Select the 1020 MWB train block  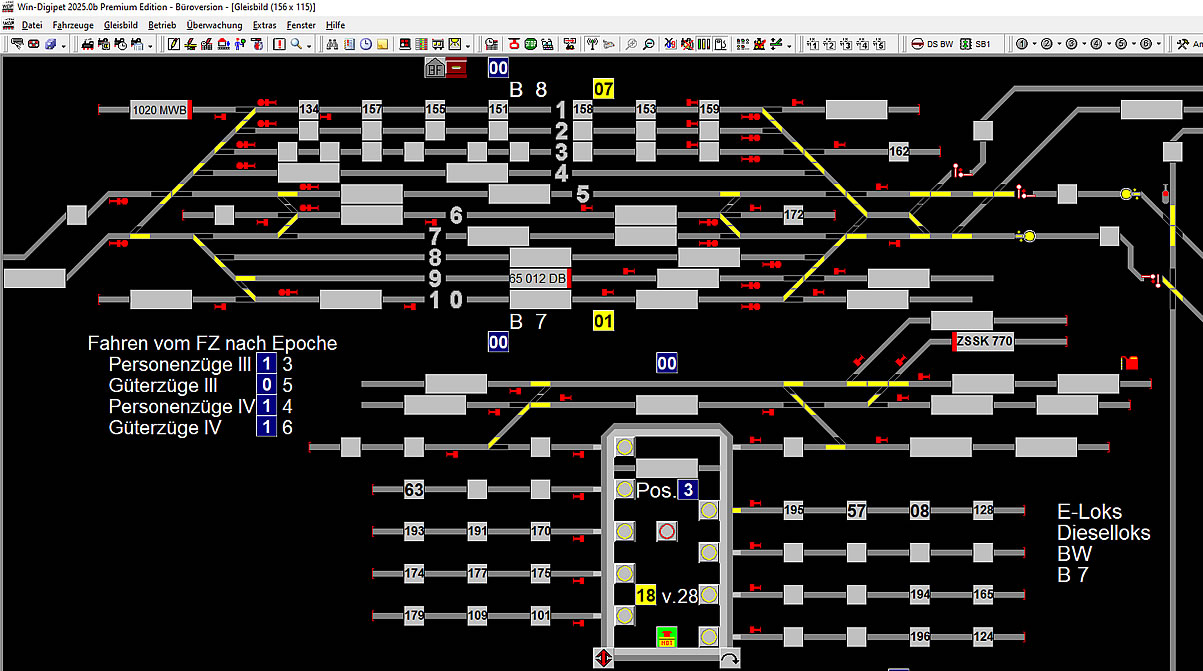pyautogui.click(x=160, y=110)
